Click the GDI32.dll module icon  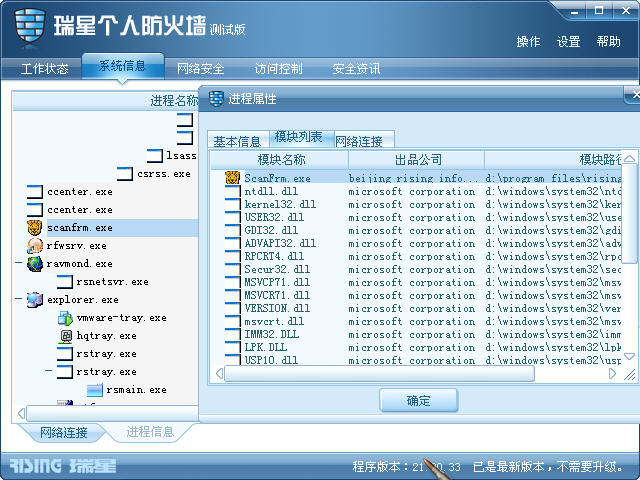232,230
